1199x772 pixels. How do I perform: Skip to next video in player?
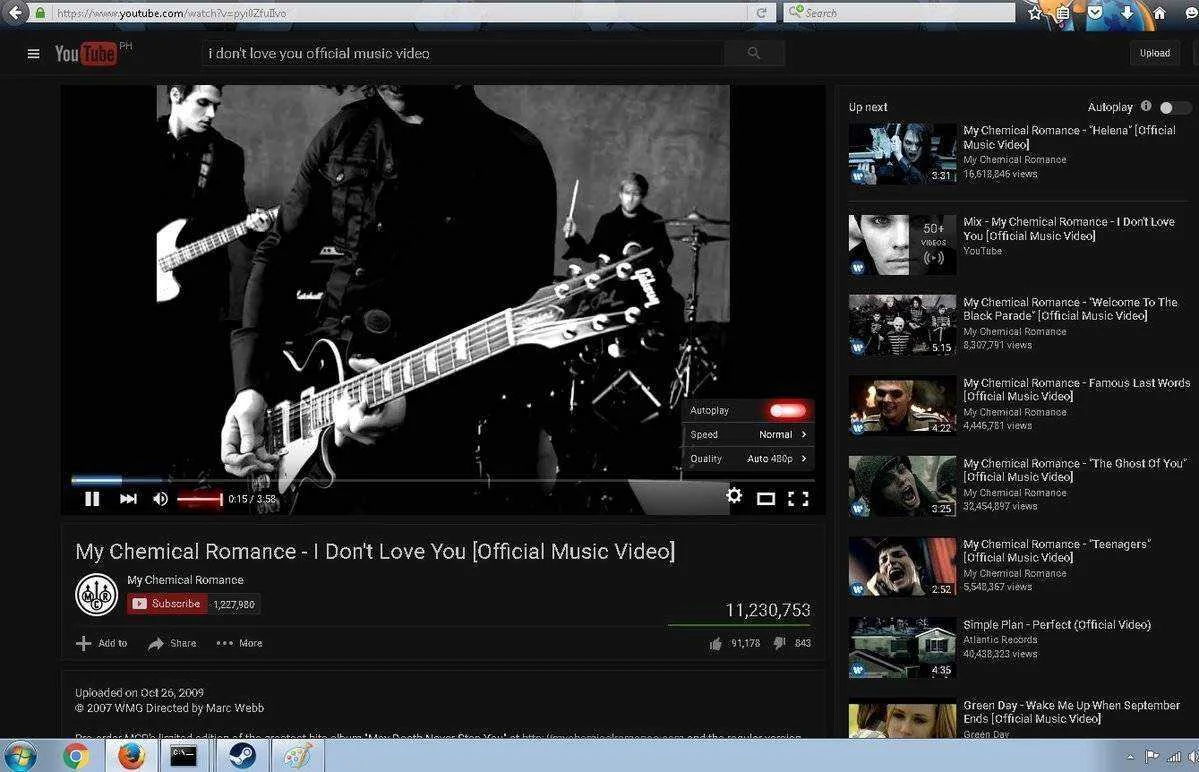click(x=128, y=499)
